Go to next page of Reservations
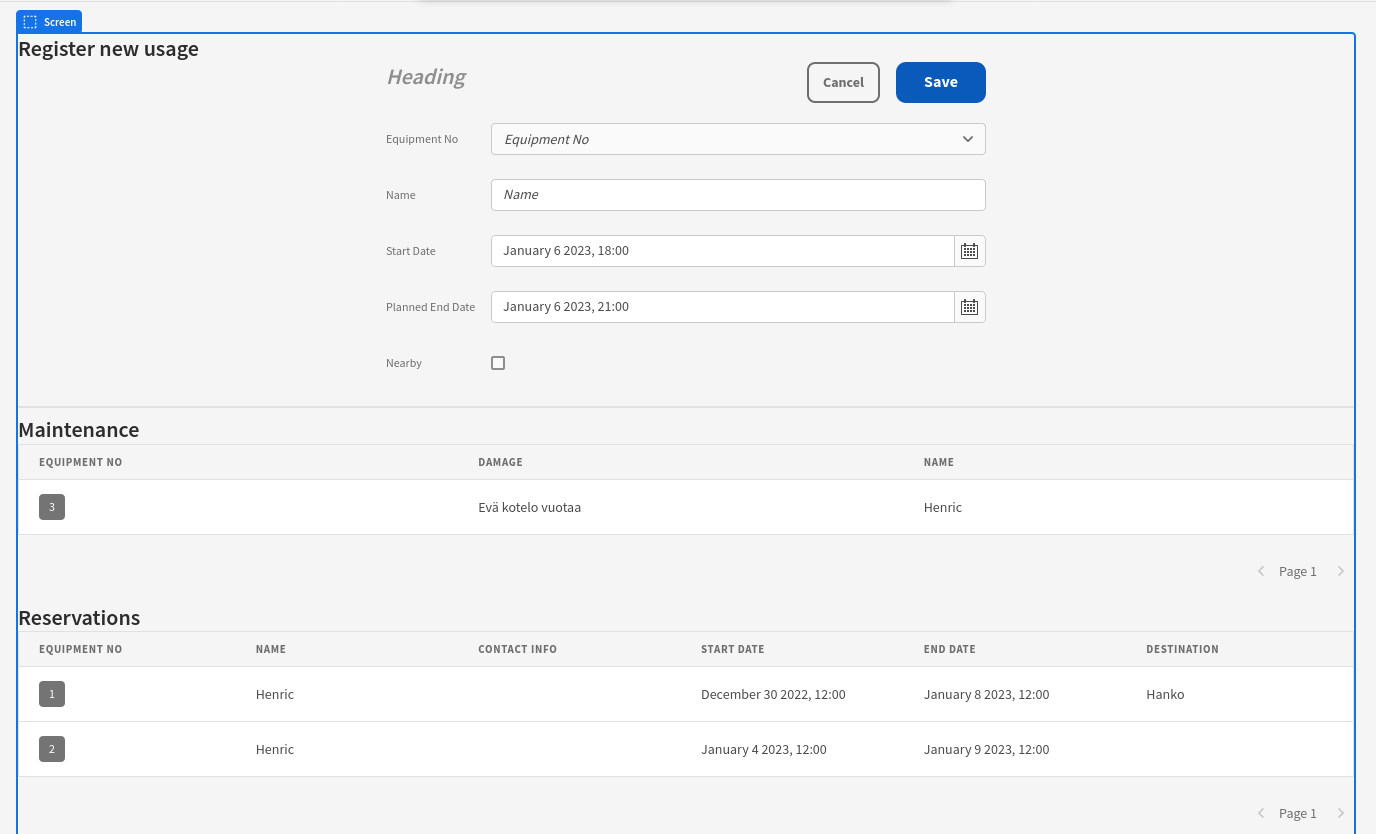This screenshot has height=834, width=1376. coord(1340,813)
